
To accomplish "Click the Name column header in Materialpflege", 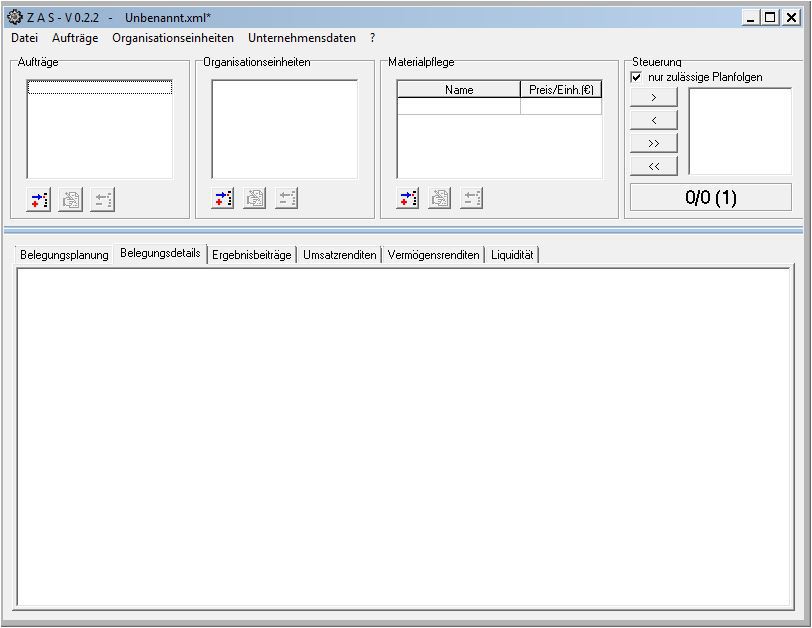I will 459,90.
